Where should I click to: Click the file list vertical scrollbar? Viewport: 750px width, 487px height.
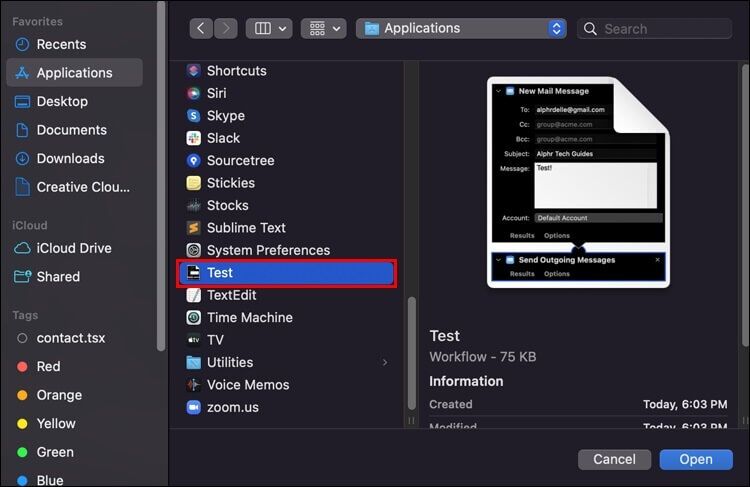411,353
